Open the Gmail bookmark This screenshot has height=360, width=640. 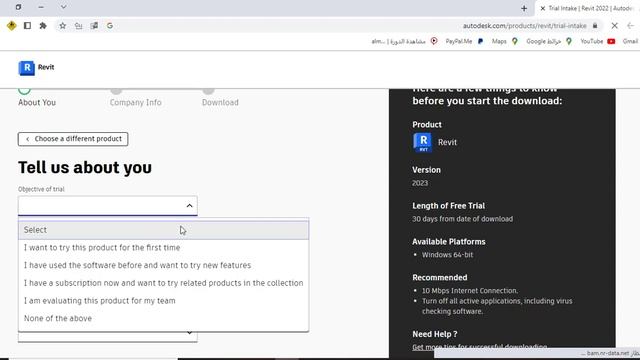631,41
